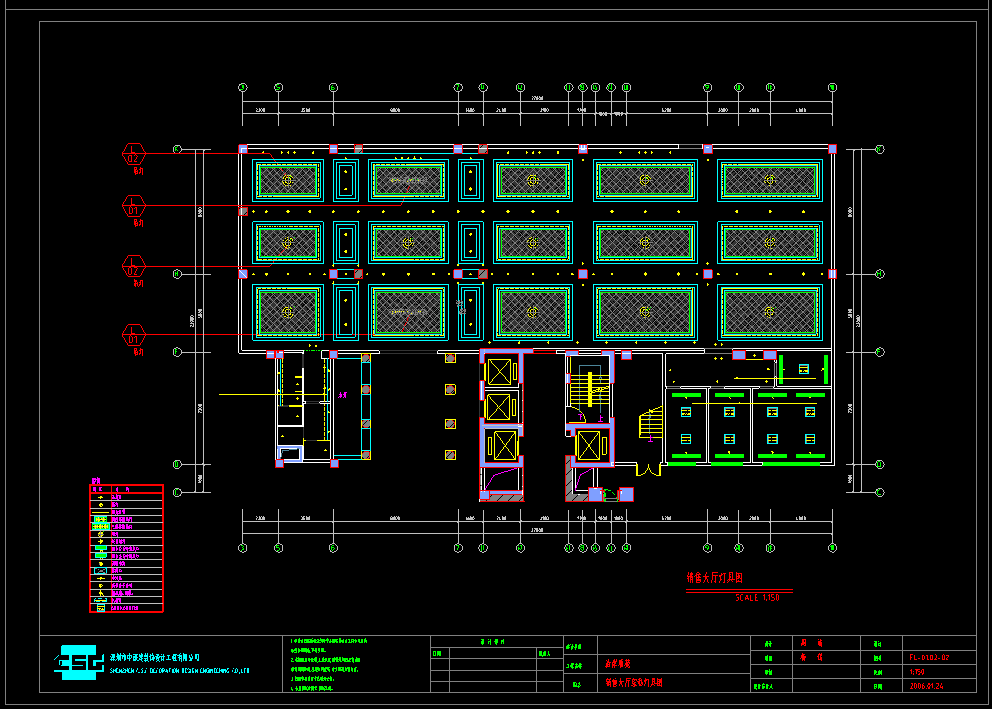Click the top-left blue structural column
This screenshot has height=709, width=992.
(243, 149)
